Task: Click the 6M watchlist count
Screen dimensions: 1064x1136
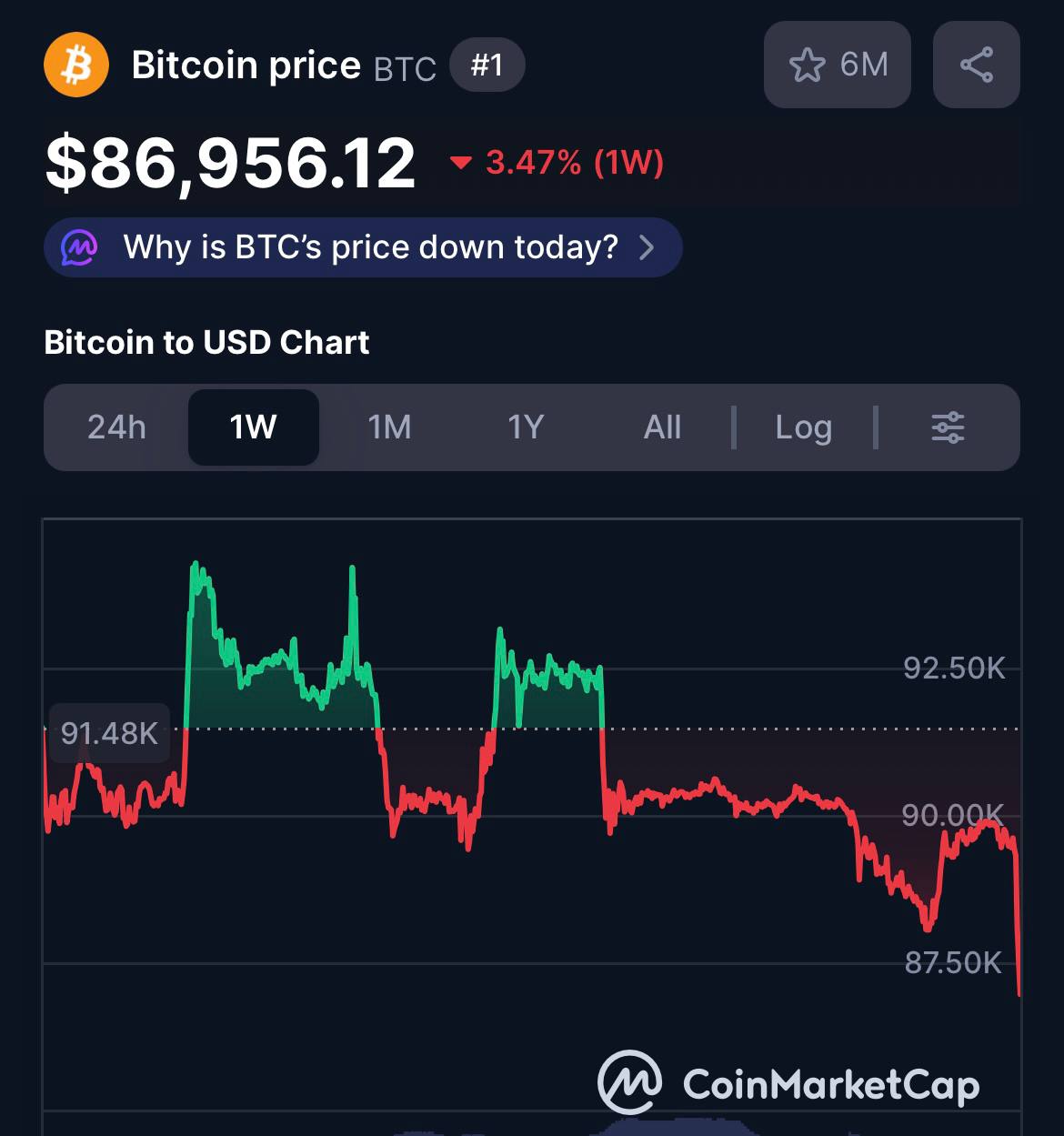Action: 863,65
